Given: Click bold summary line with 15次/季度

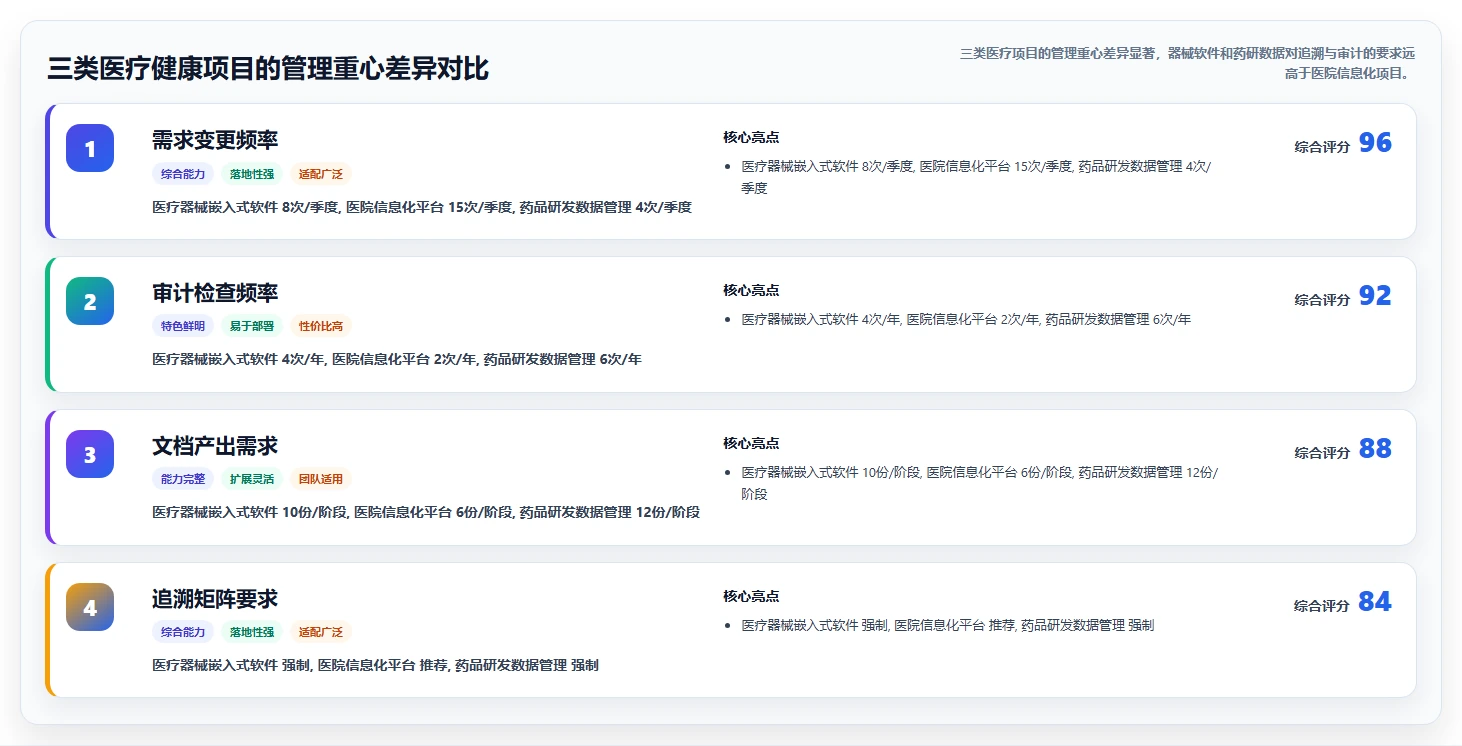Looking at the screenshot, I should [422, 207].
